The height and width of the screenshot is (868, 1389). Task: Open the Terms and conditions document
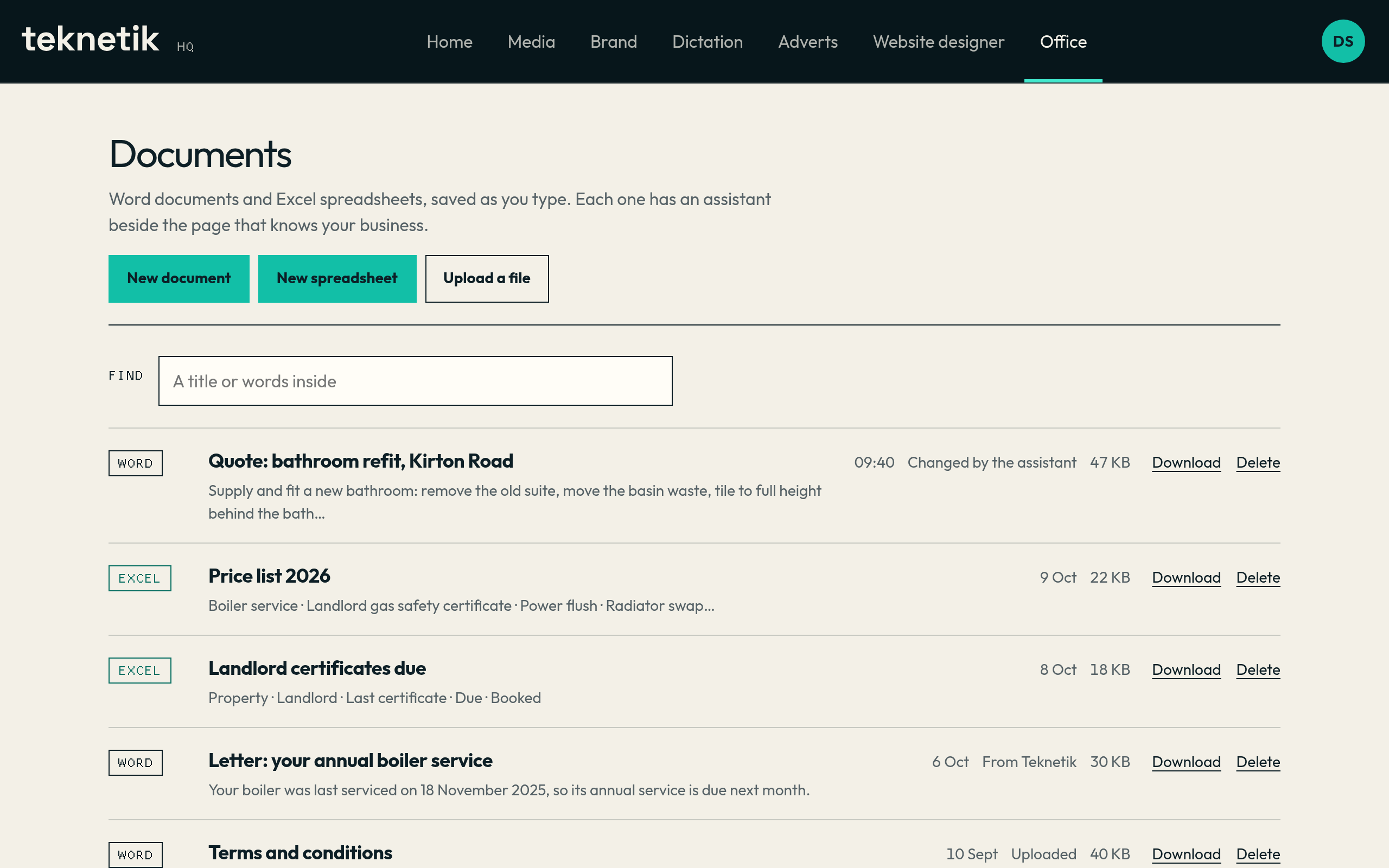(x=300, y=852)
